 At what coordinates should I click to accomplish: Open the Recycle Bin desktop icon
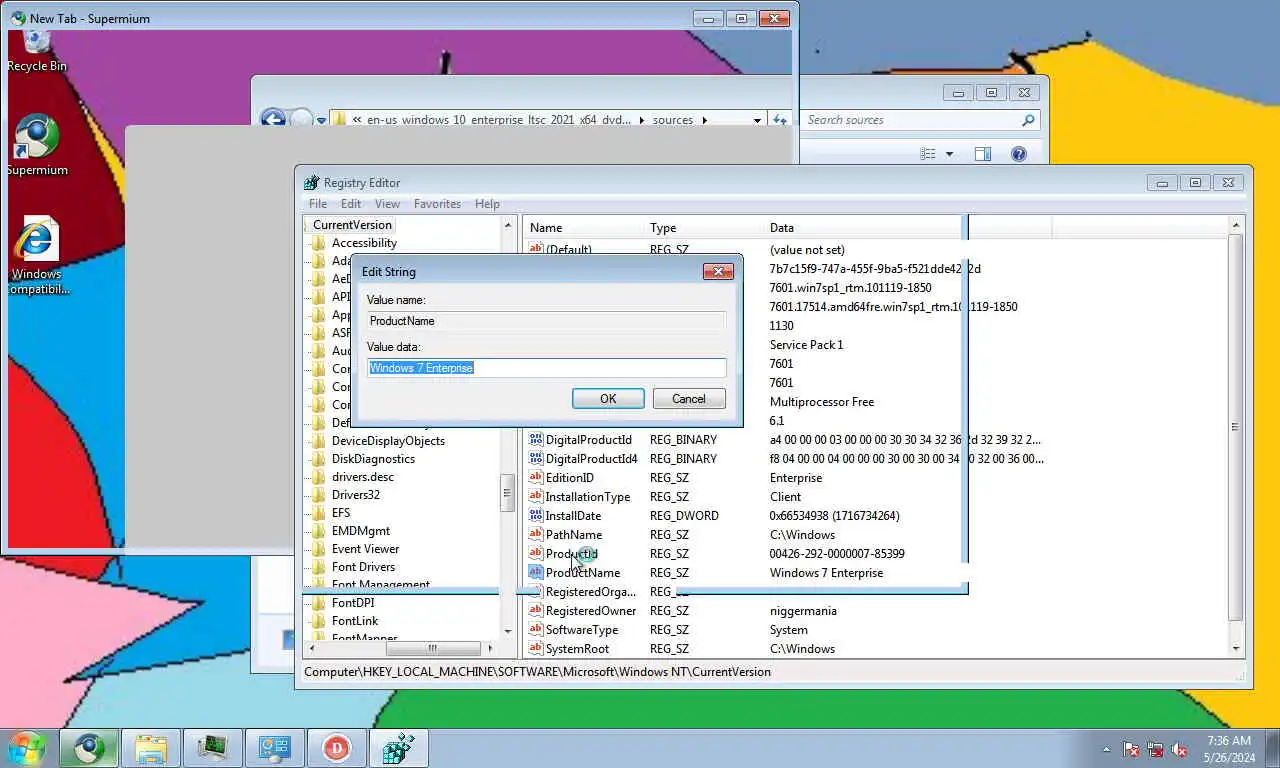tap(36, 50)
